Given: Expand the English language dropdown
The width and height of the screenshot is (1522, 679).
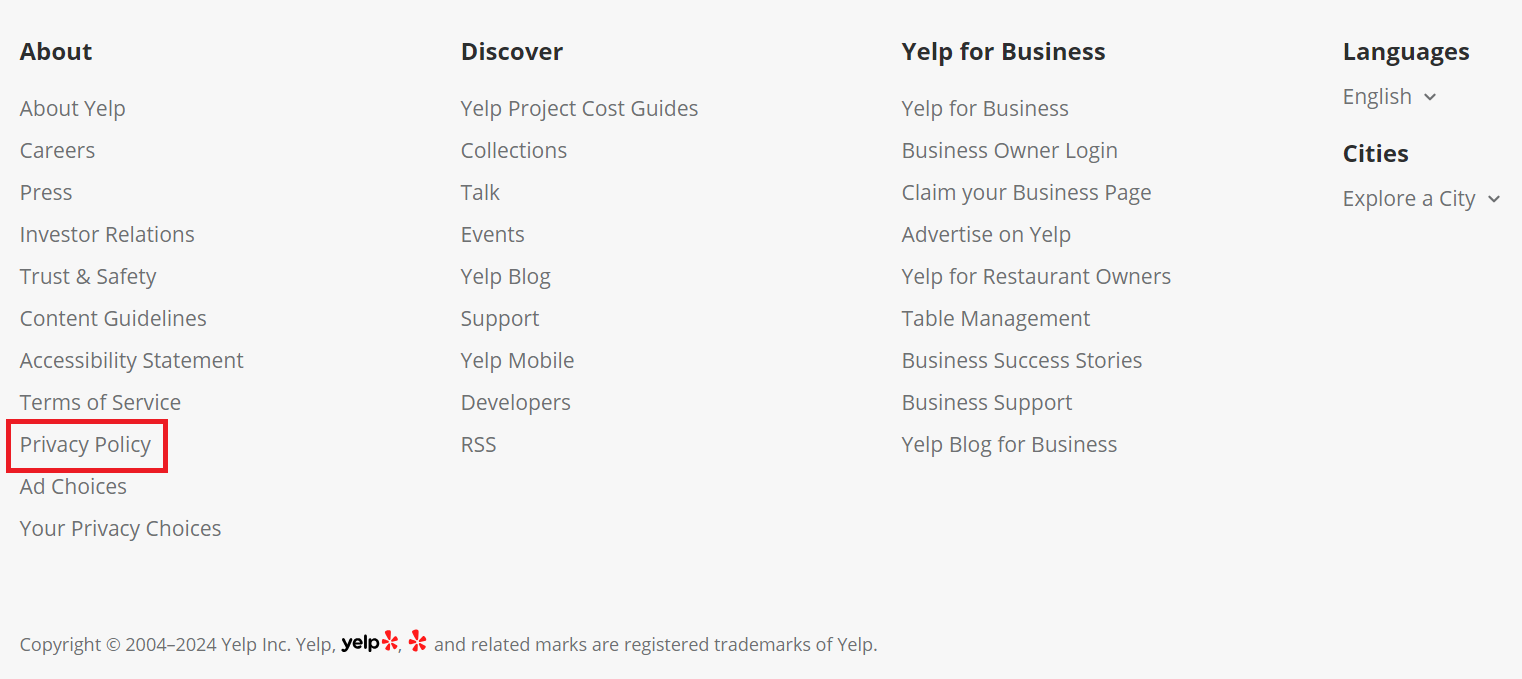Looking at the screenshot, I should 1389,96.
